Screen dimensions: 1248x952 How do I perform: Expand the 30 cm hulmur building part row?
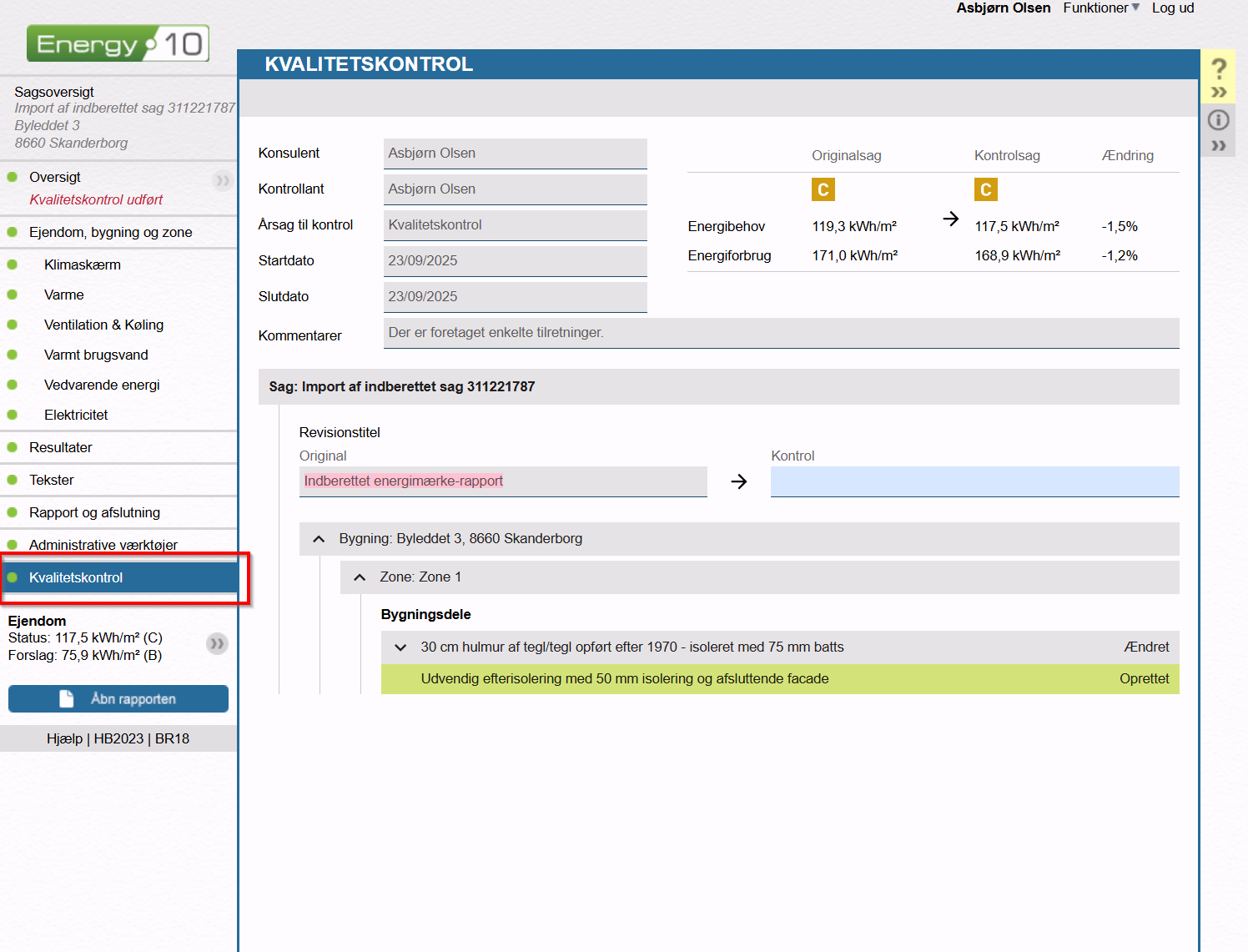[400, 647]
